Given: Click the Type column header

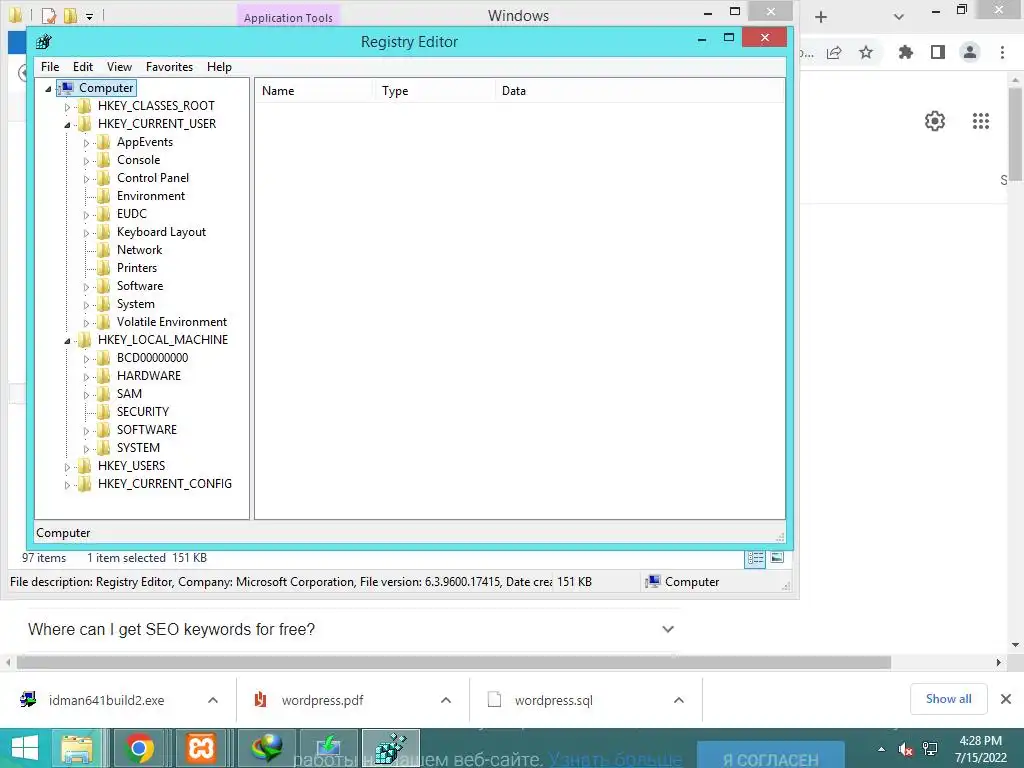Looking at the screenshot, I should (434, 91).
